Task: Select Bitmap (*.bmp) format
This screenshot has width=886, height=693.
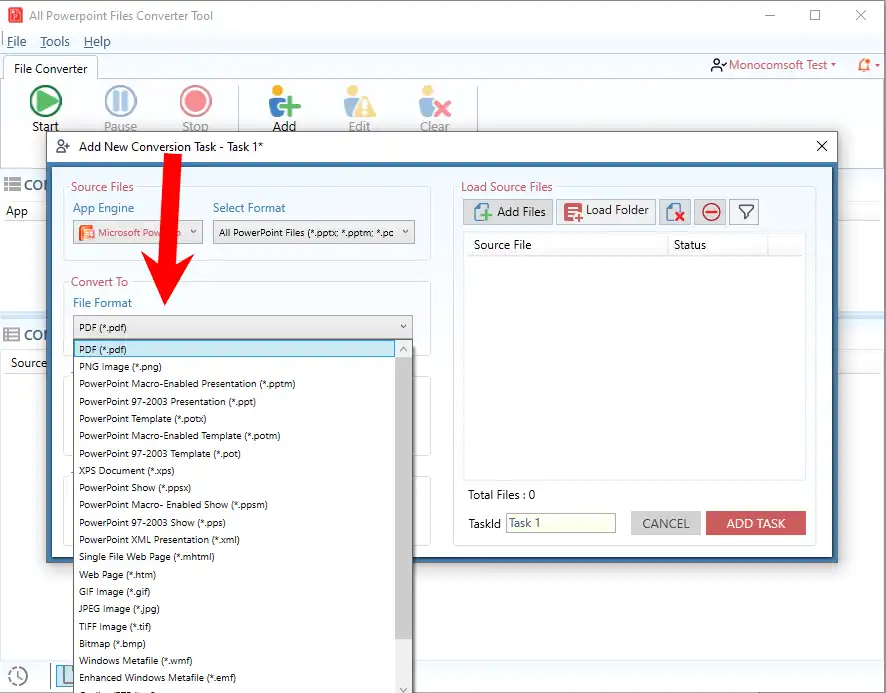Action: click(x=234, y=644)
